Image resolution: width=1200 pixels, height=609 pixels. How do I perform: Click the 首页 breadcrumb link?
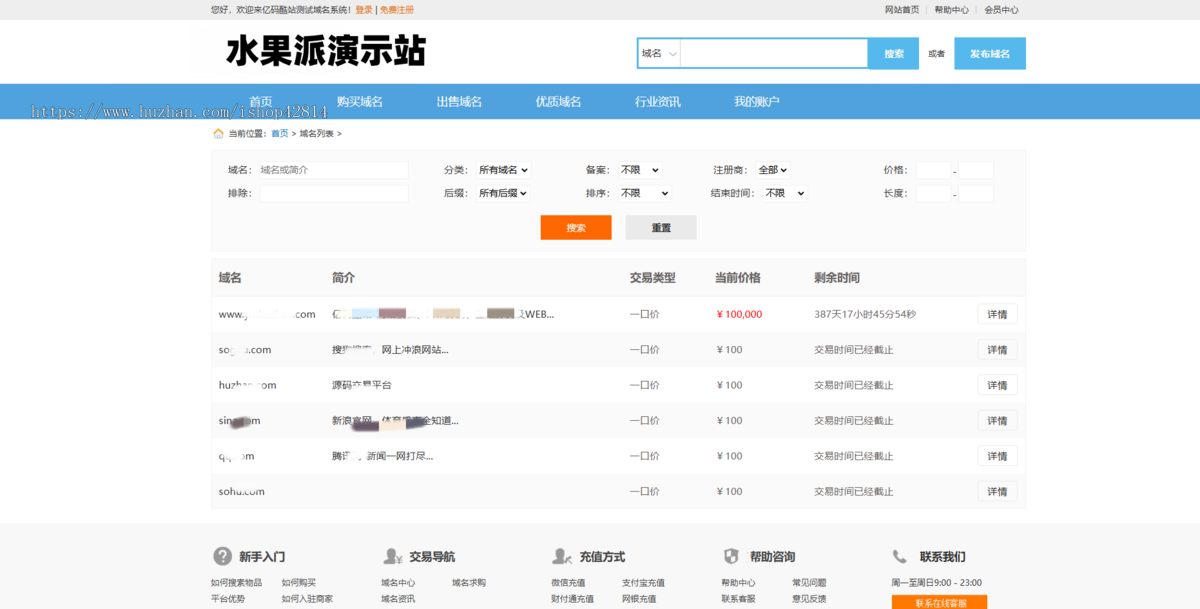pos(279,133)
